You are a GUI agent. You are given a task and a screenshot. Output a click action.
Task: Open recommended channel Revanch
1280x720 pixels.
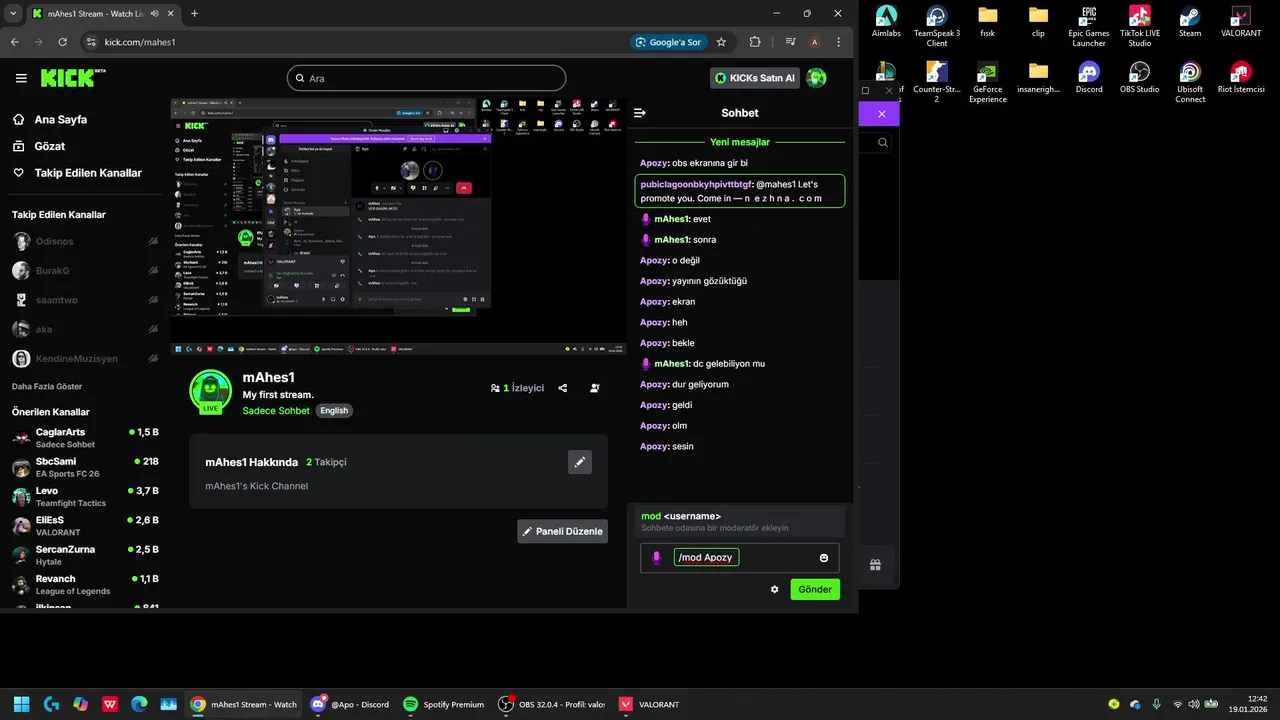click(85, 584)
